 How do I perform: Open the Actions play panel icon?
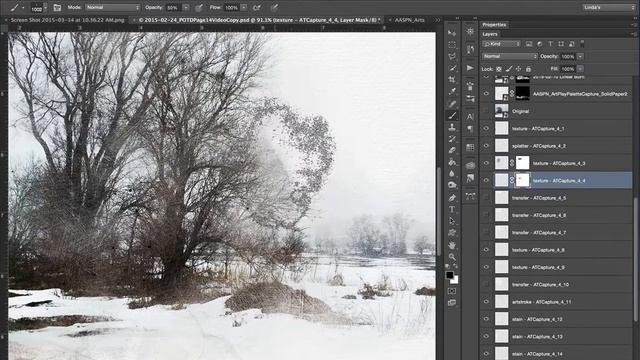[x=470, y=68]
